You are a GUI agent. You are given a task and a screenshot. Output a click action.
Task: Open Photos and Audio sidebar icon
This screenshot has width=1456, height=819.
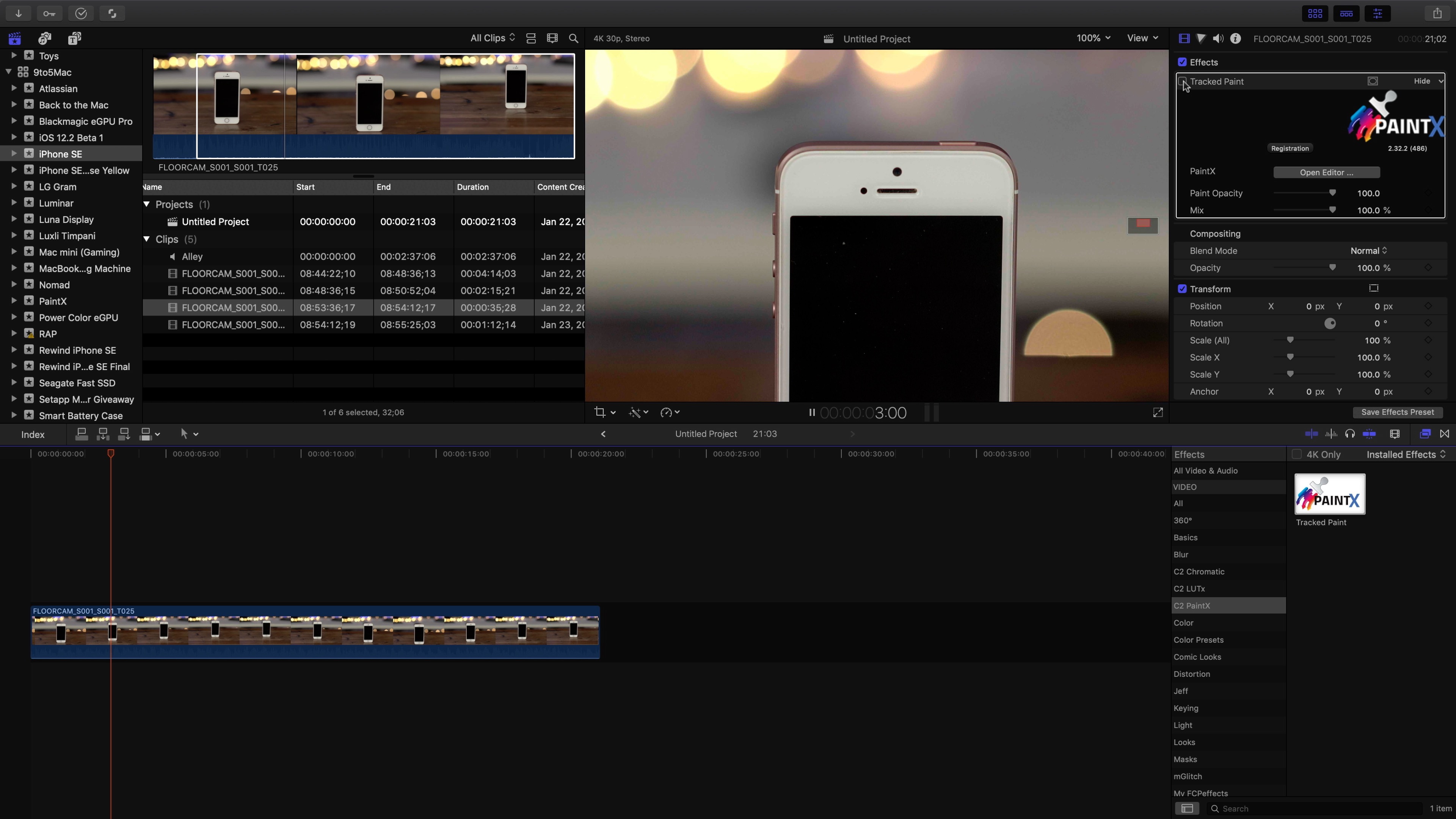[x=45, y=38]
